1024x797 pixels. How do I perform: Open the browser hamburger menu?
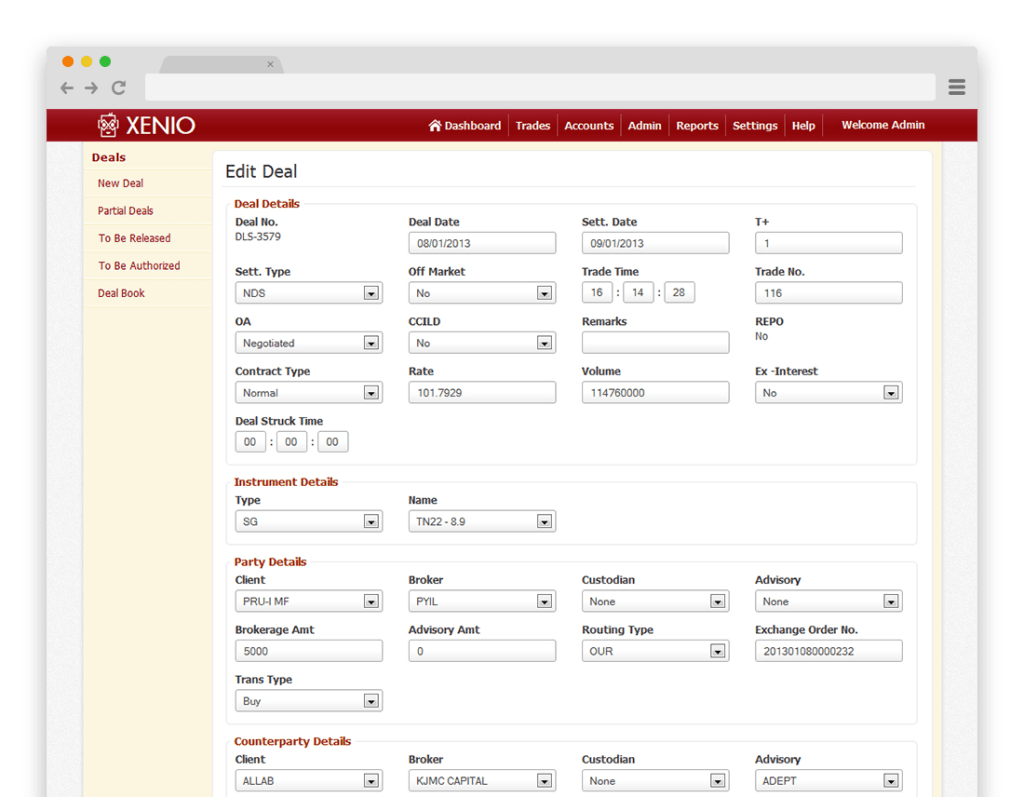coord(956,88)
